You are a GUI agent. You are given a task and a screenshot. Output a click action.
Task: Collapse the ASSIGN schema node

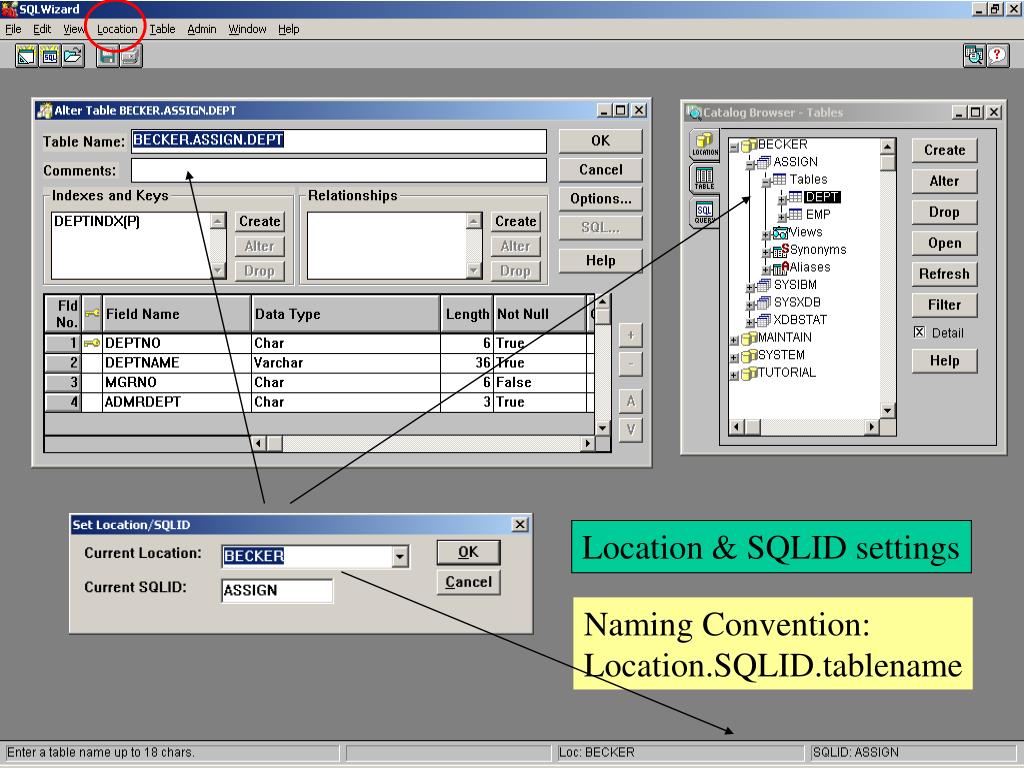(x=750, y=164)
